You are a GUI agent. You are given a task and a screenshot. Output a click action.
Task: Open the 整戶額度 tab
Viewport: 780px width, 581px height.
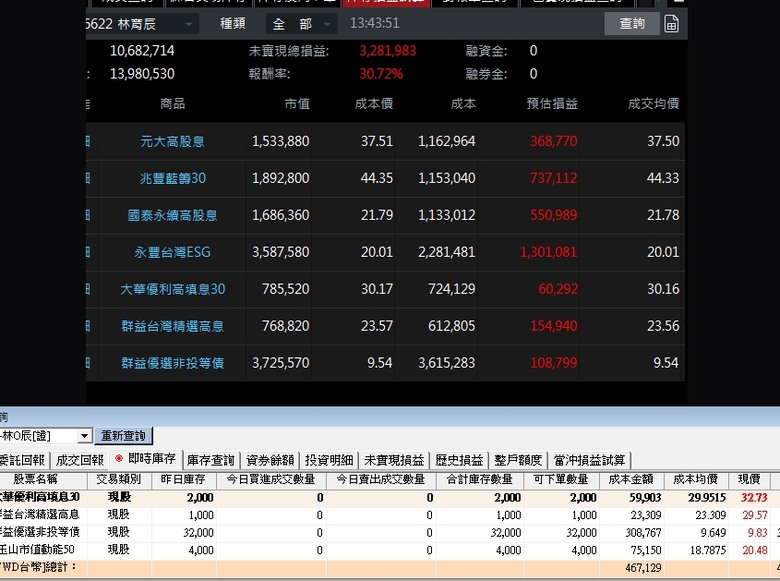tap(518, 460)
